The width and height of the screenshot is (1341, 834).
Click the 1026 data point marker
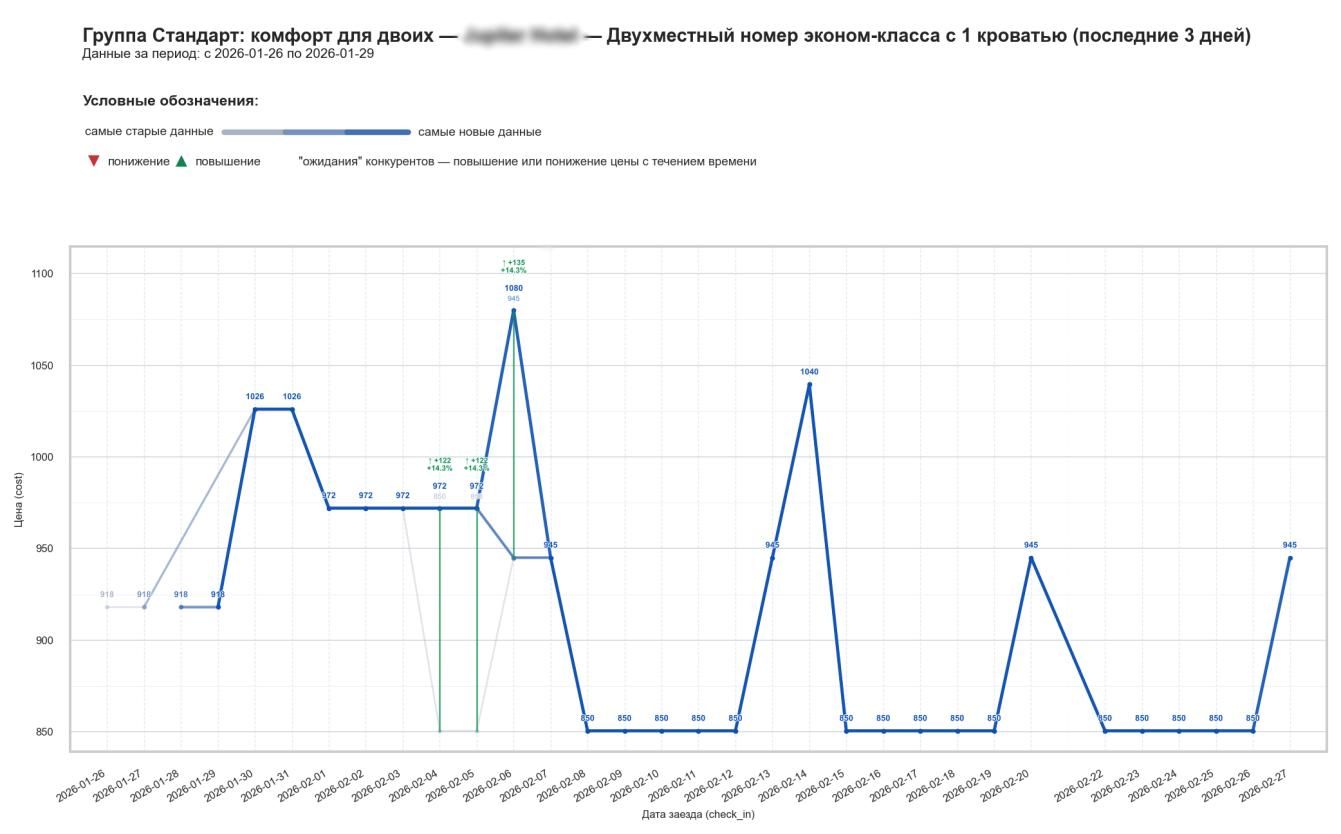256,408
